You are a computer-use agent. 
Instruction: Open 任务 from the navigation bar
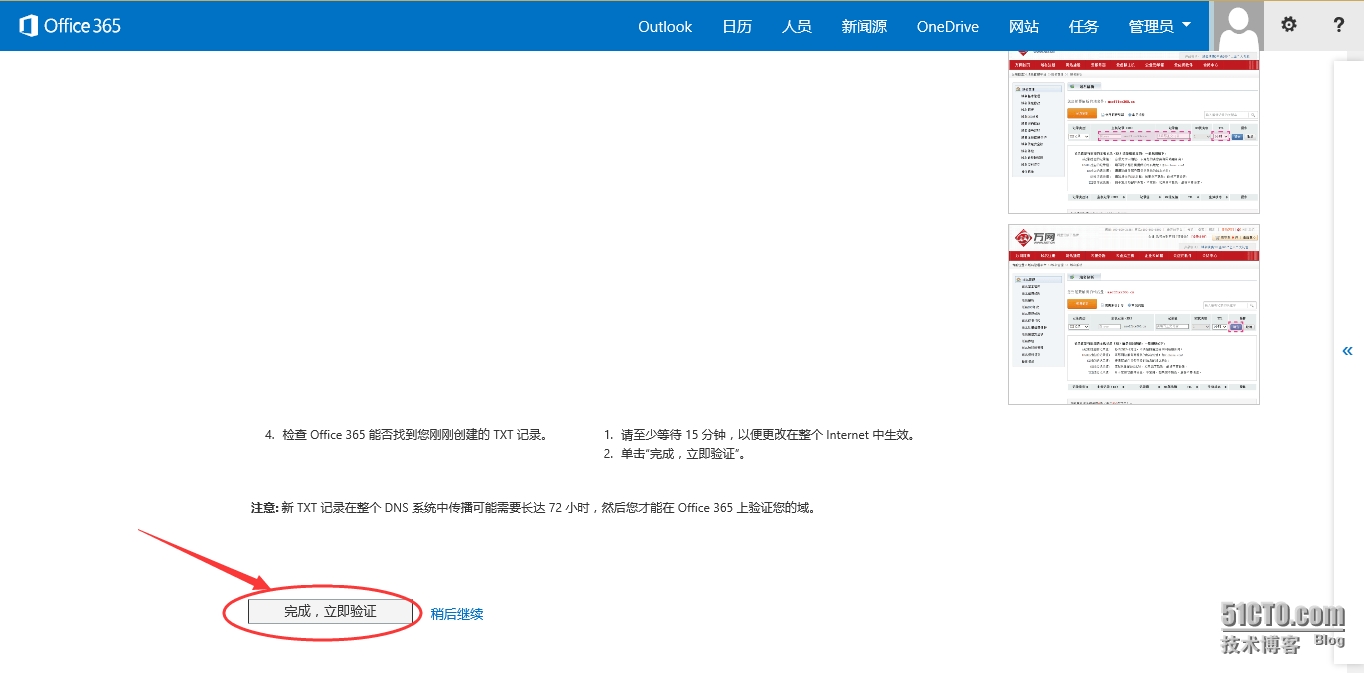pyautogui.click(x=1083, y=27)
